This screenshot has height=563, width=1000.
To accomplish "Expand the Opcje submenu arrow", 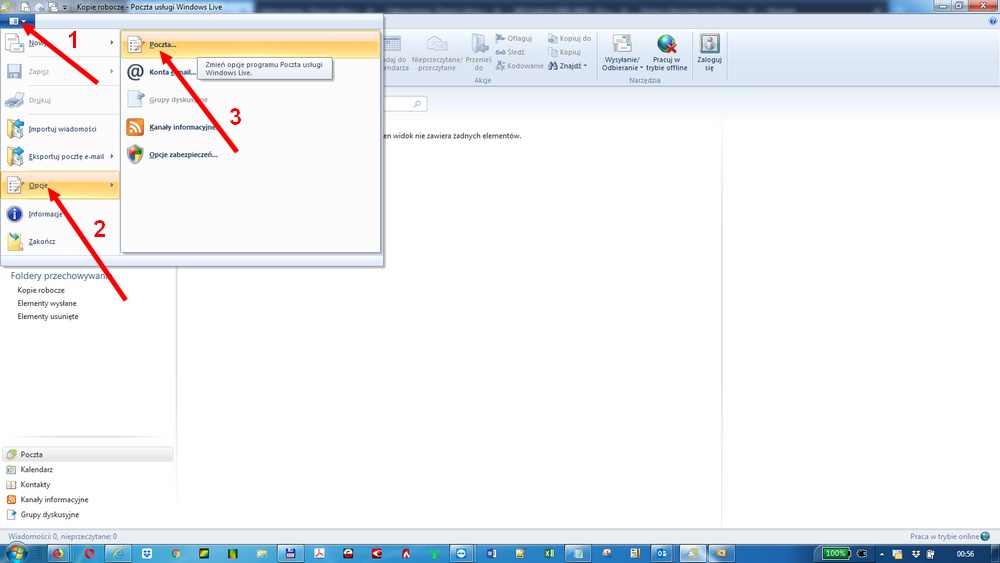I will (112, 185).
